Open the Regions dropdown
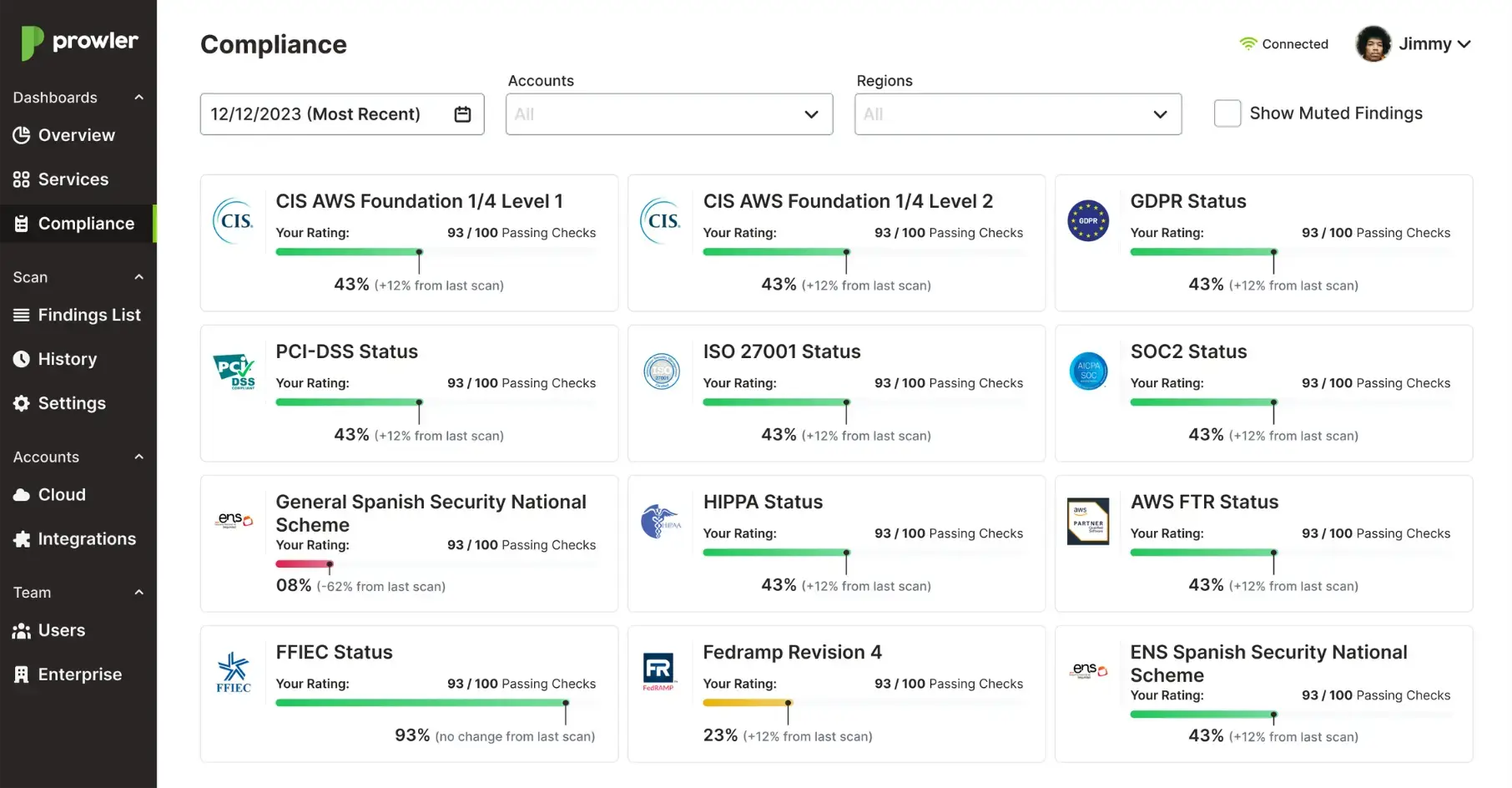1512x788 pixels. pos(1018,114)
